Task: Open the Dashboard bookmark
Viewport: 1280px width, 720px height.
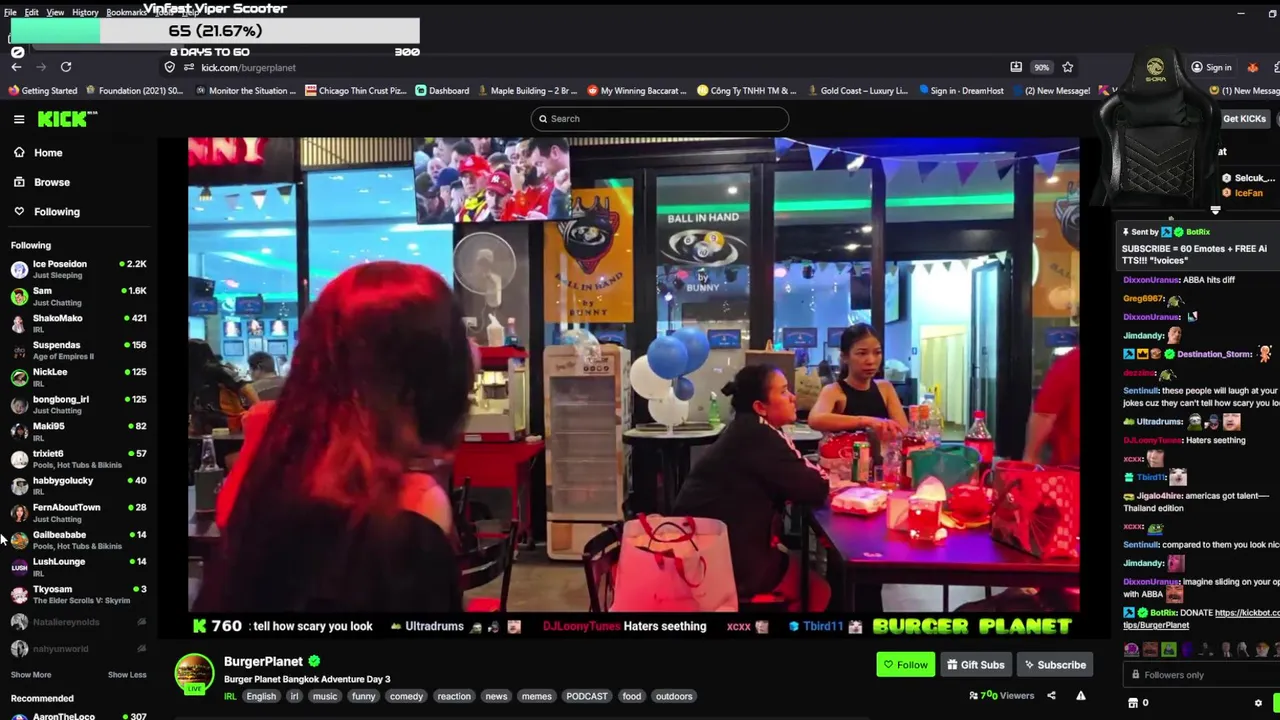Action: (x=442, y=91)
